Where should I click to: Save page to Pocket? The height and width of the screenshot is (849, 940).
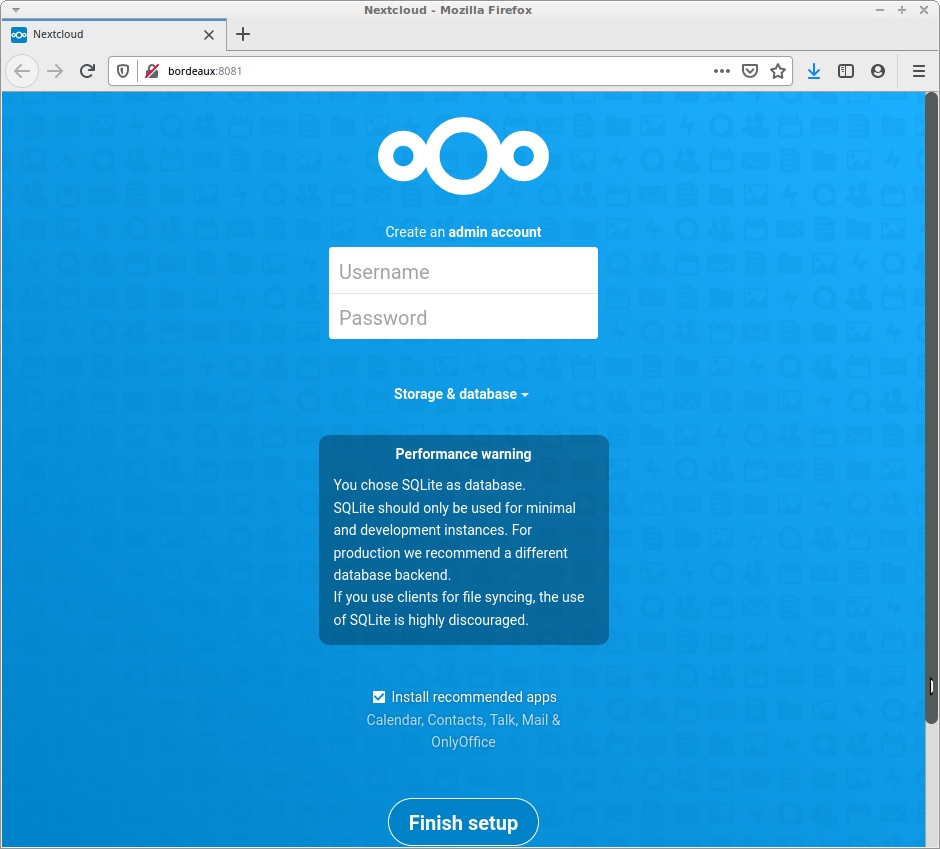click(x=749, y=71)
